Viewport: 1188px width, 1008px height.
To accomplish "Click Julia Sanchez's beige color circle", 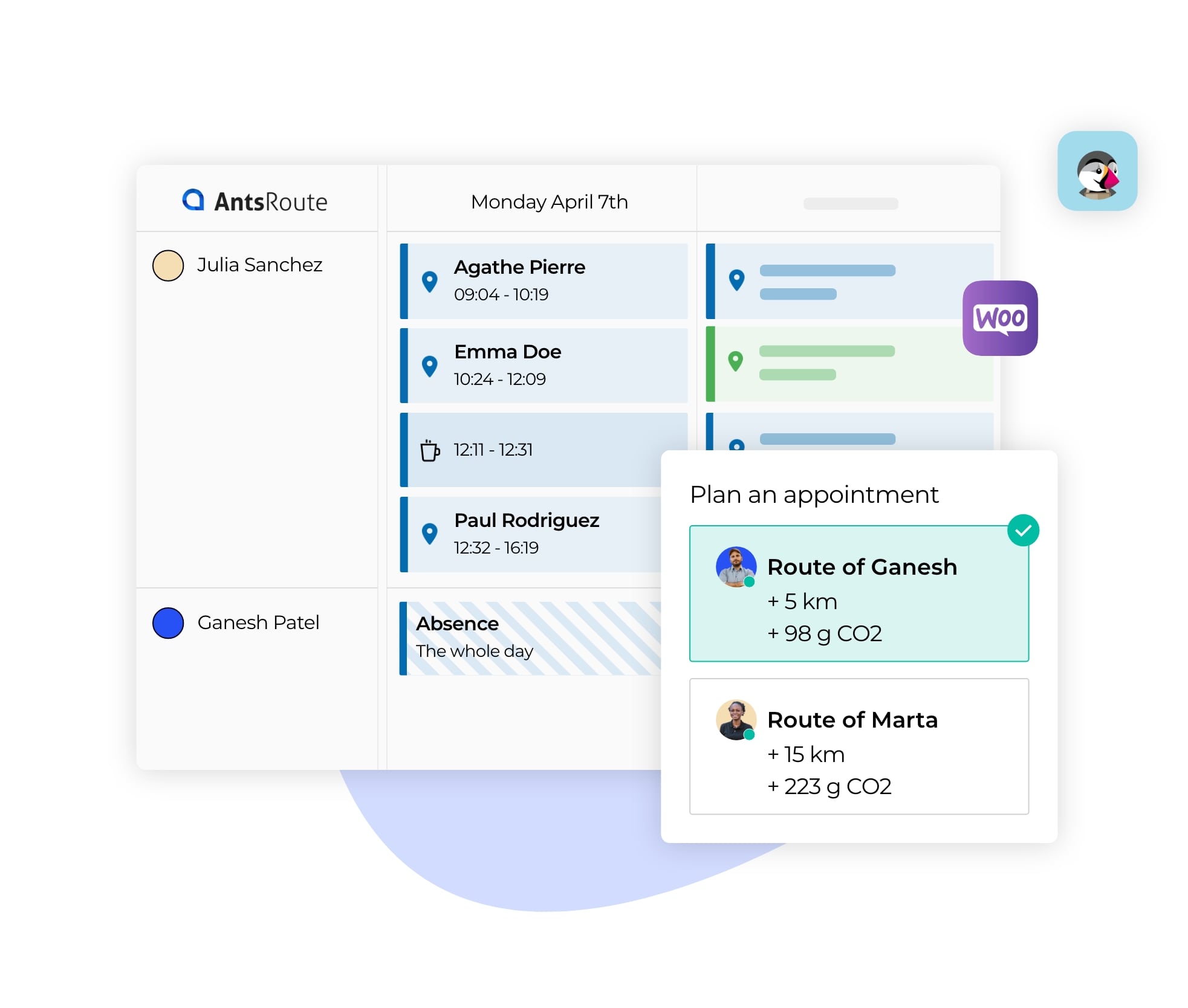I will click(x=167, y=265).
